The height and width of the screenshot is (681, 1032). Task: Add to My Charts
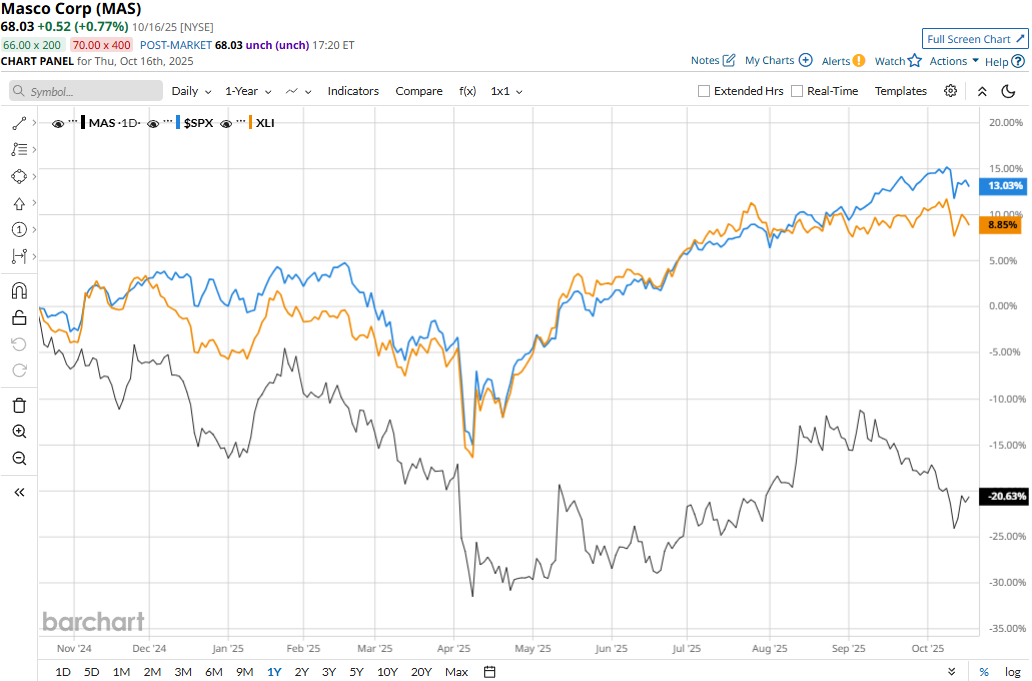point(779,61)
